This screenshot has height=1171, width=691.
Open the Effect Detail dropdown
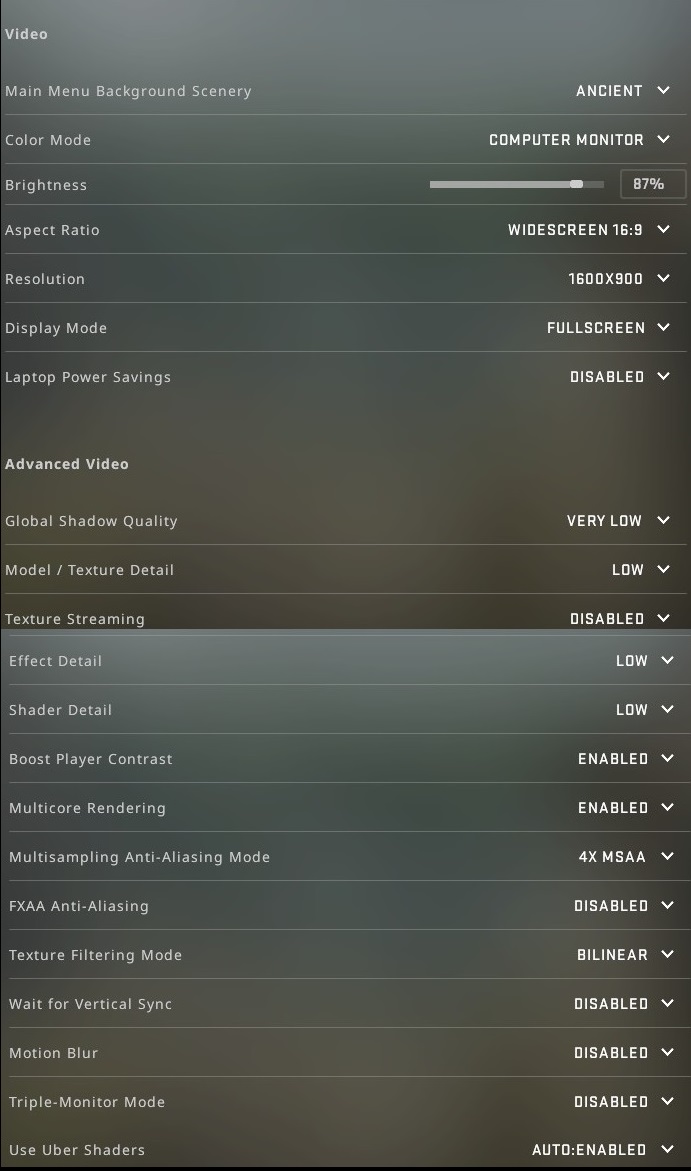(x=644, y=661)
